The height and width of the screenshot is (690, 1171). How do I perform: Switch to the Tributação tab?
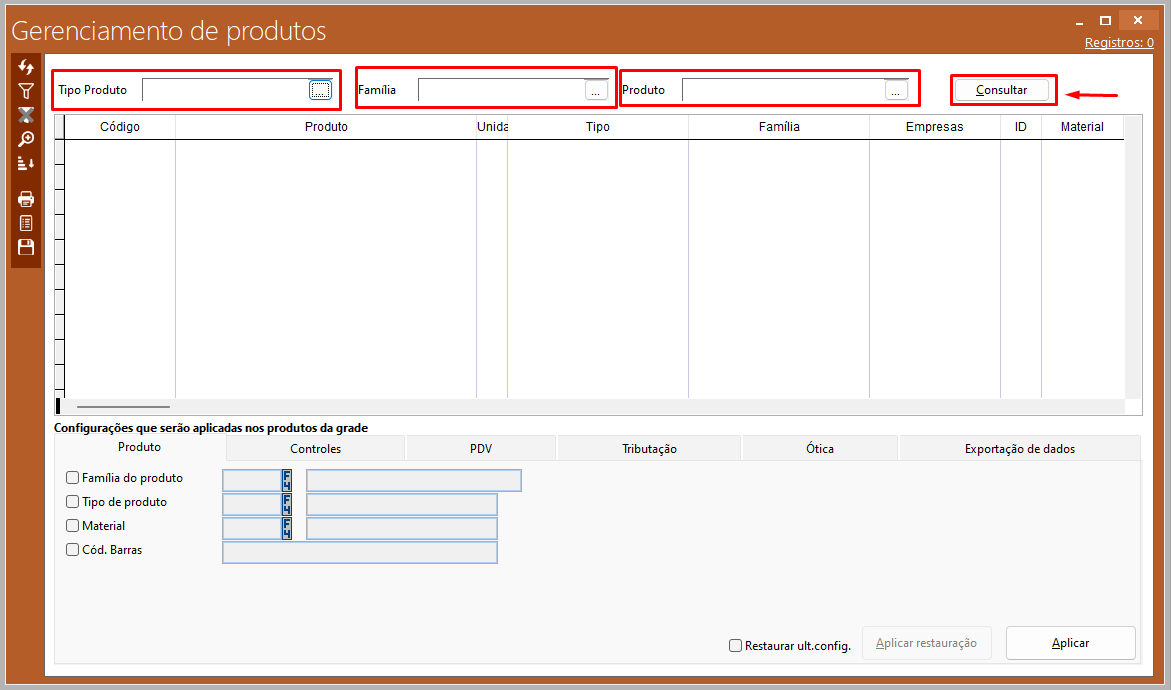click(649, 449)
